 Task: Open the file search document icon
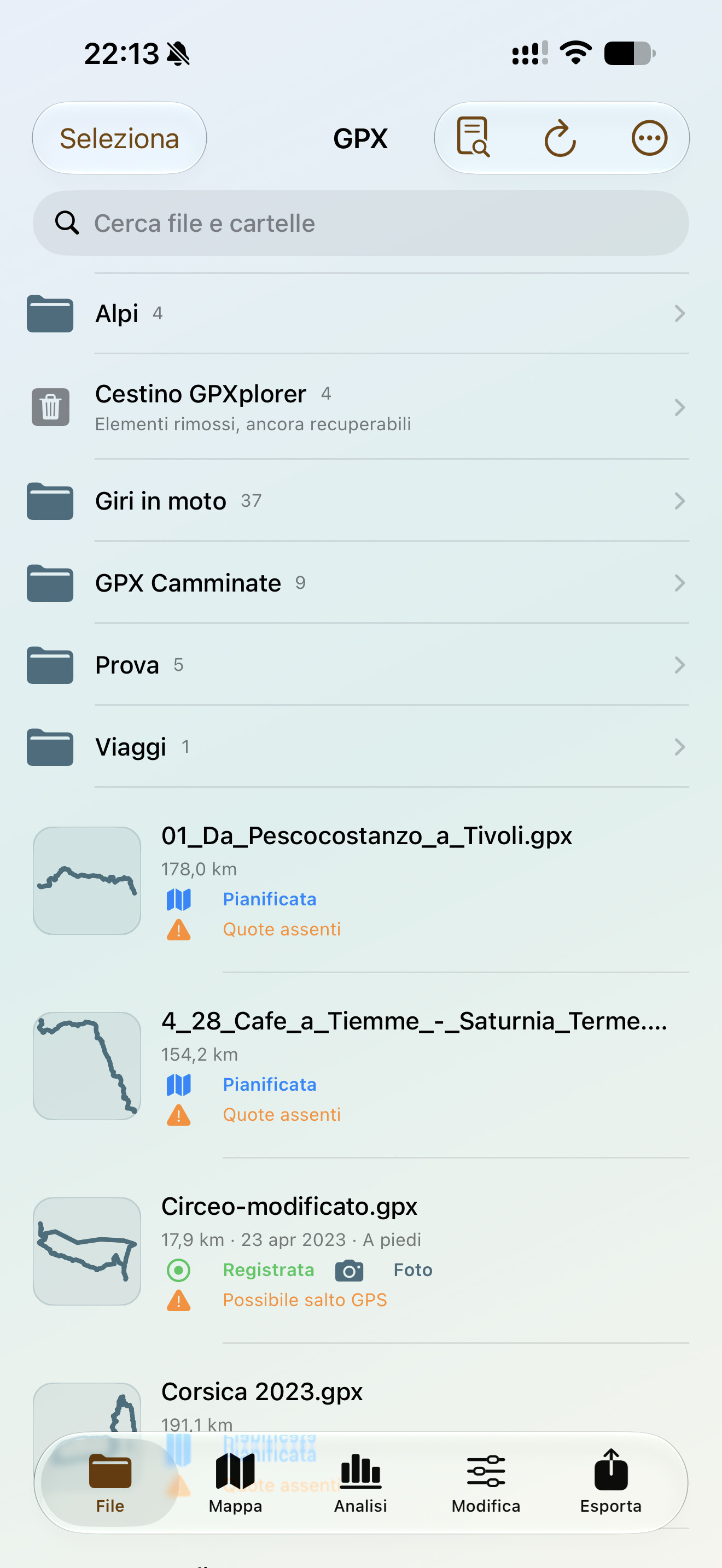(x=473, y=138)
